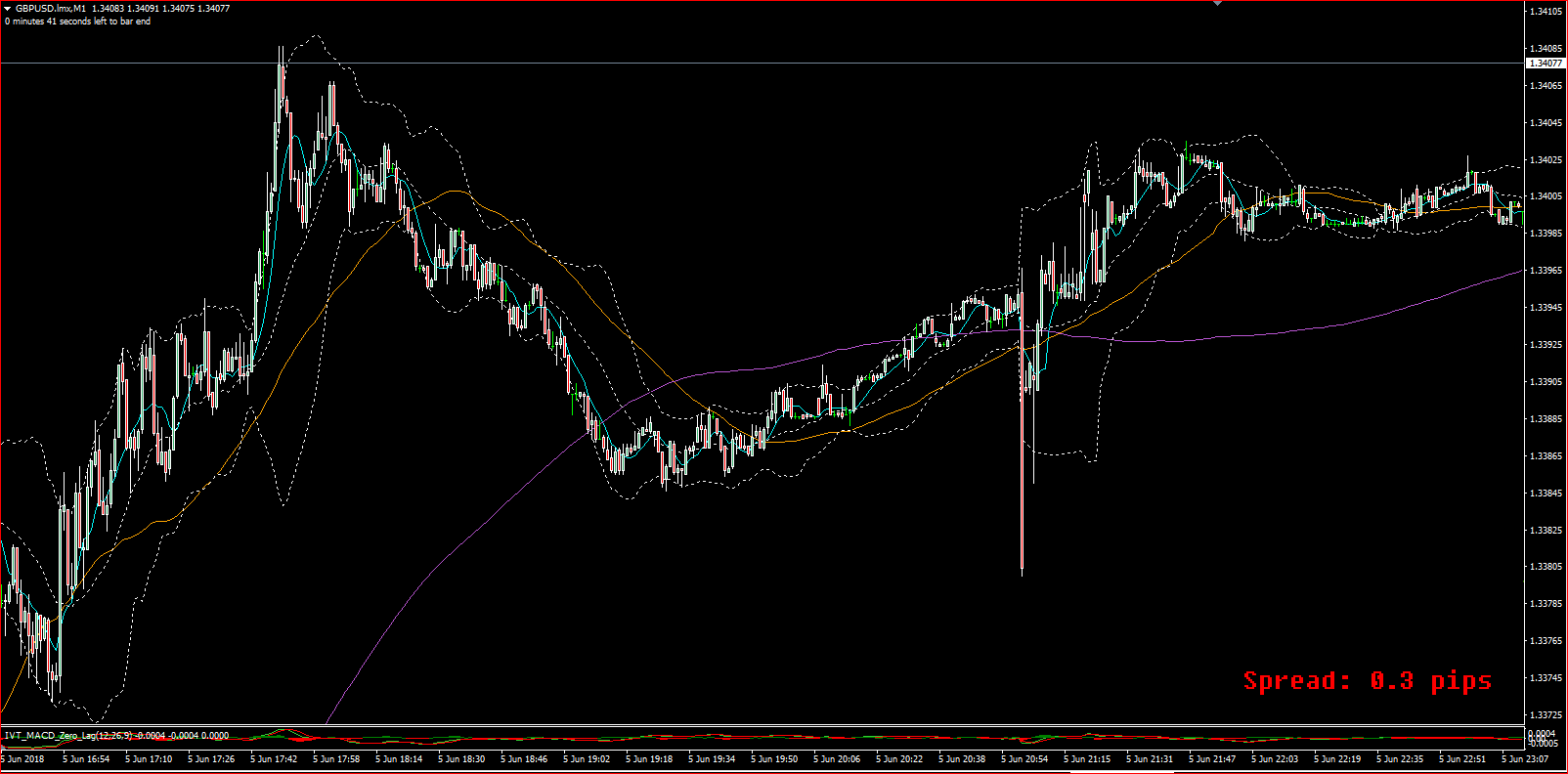Click the "5 Jun 18:14" time label
The image size is (1568, 774).
click(x=399, y=759)
